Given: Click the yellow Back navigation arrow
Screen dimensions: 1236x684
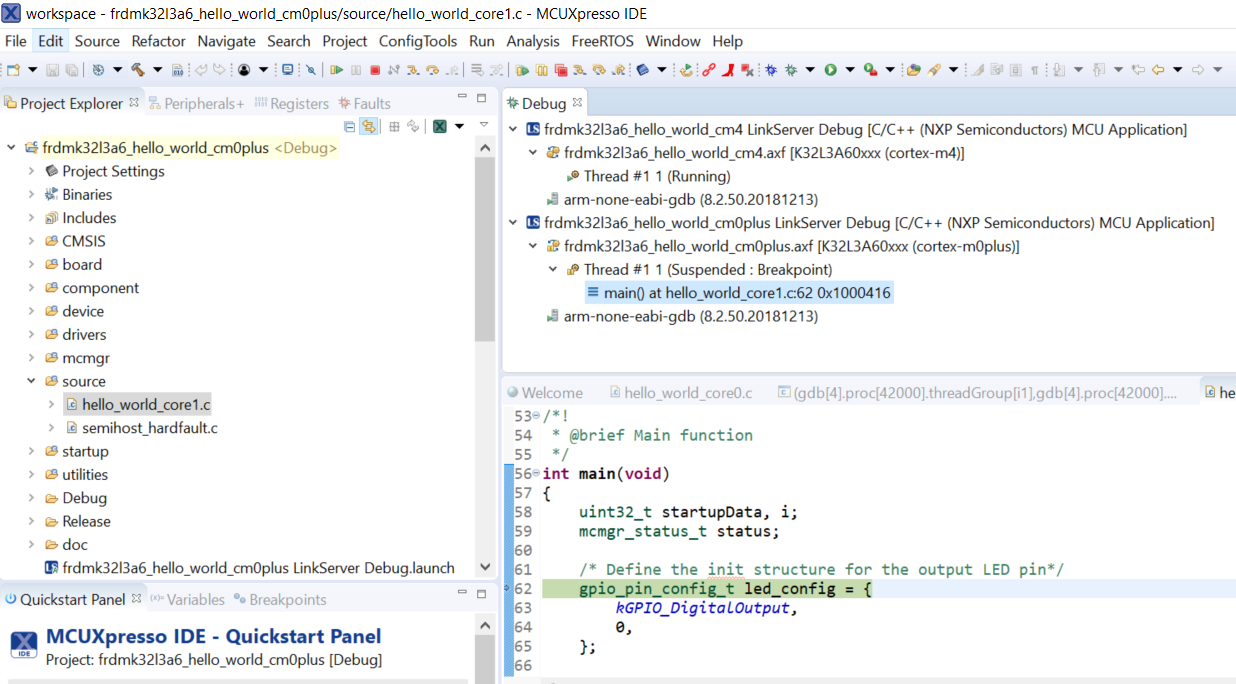Looking at the screenshot, I should tap(1158, 70).
